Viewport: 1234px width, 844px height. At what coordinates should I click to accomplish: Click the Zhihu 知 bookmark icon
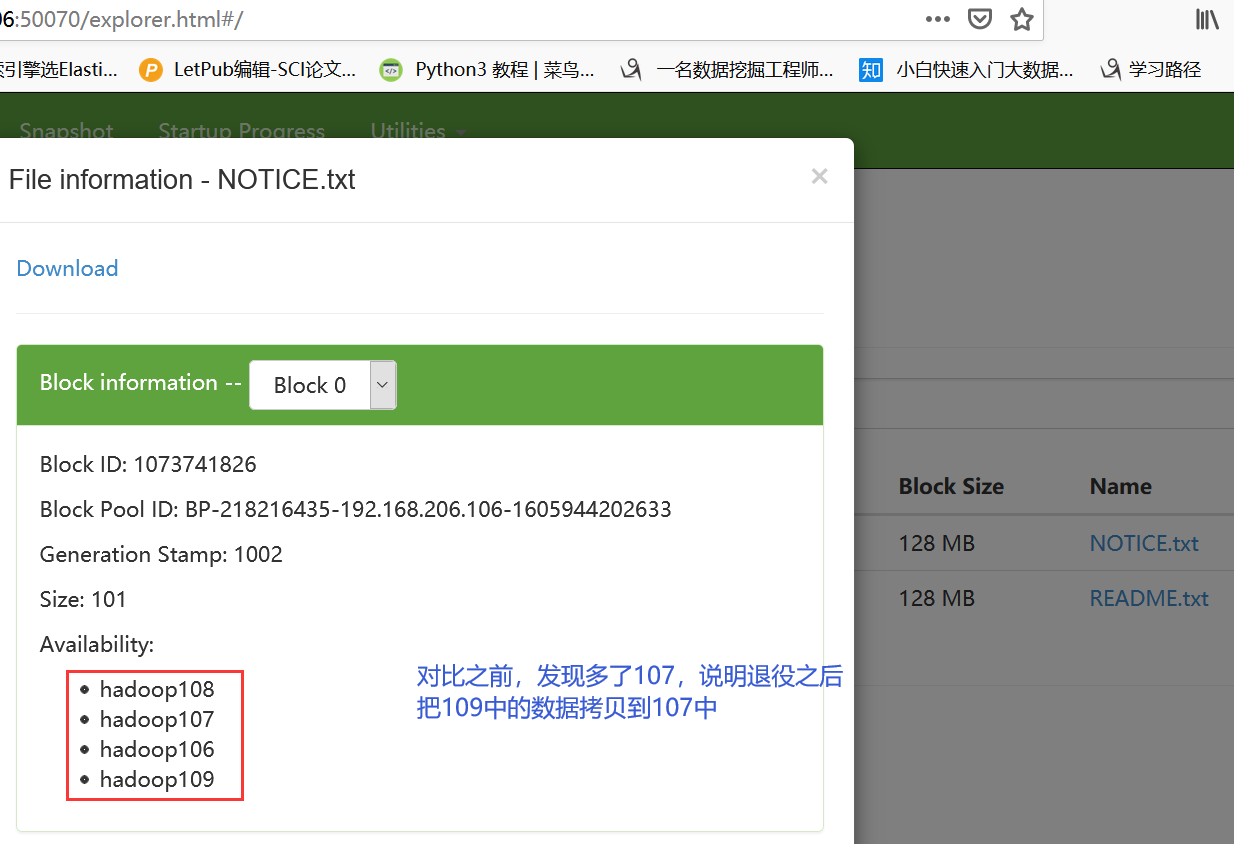pyautogui.click(x=870, y=69)
